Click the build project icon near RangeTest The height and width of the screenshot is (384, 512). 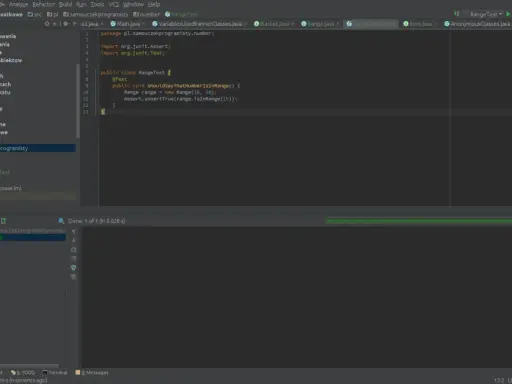tap(456, 14)
